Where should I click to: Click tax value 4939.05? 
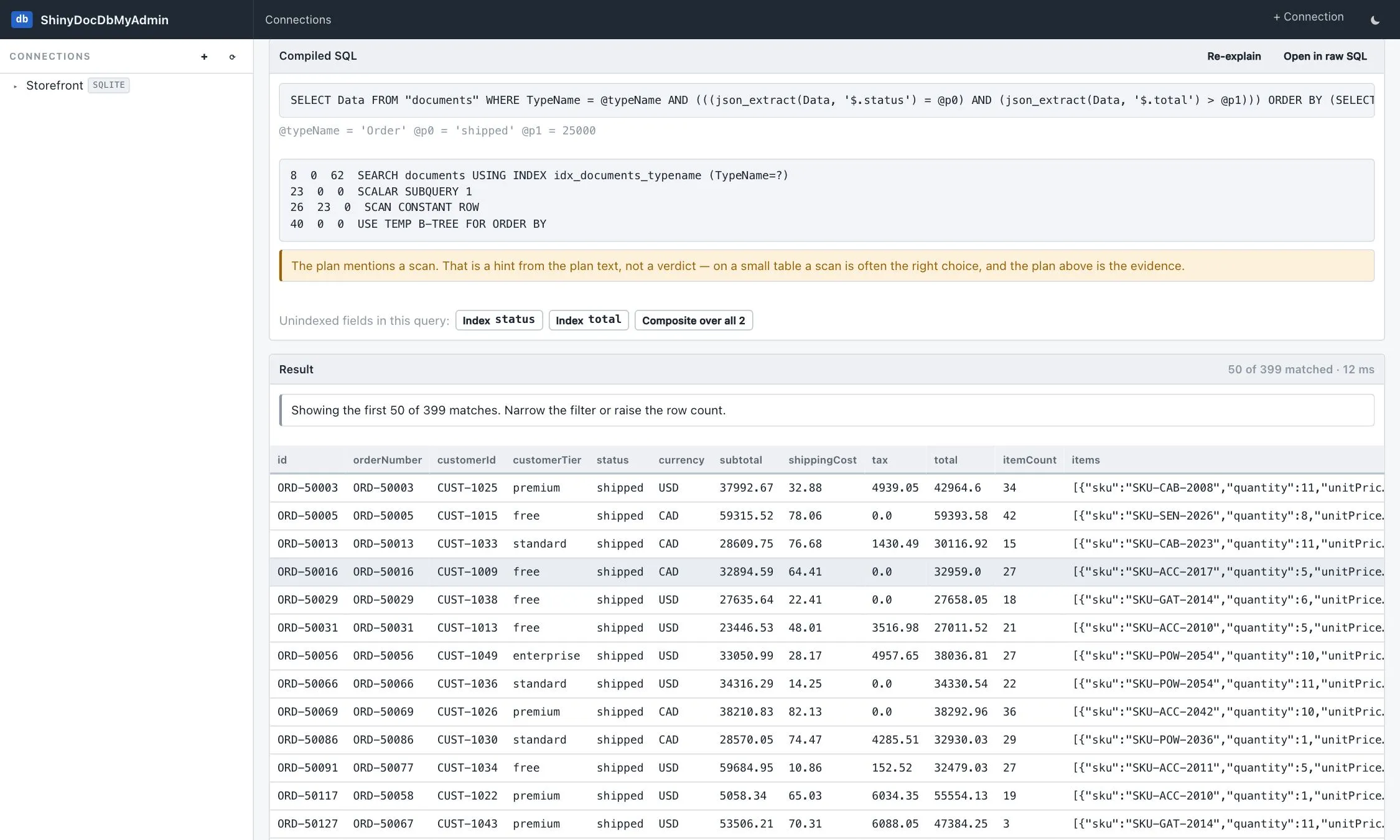tap(895, 488)
